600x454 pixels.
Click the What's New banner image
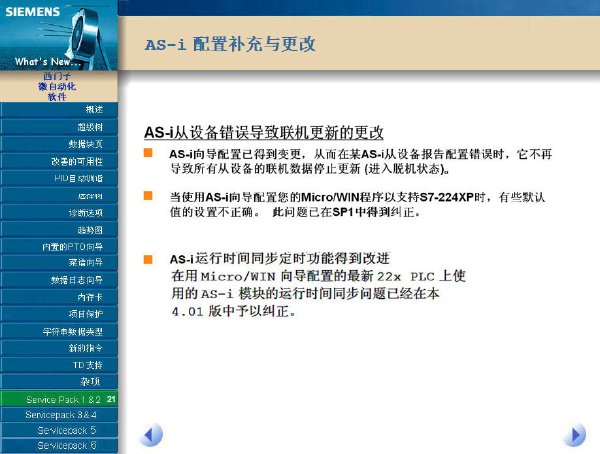pos(59,35)
